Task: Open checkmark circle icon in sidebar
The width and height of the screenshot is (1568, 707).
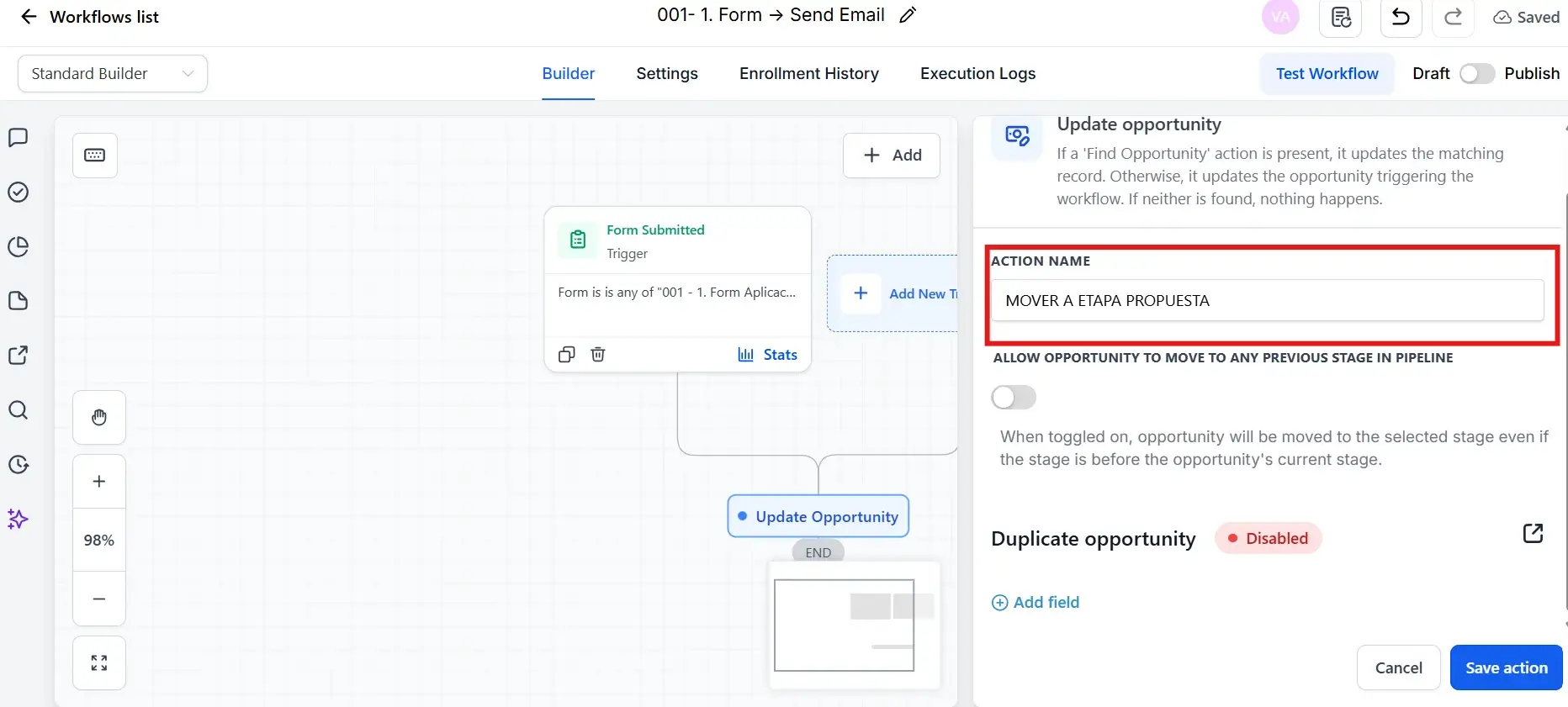Action: tap(18, 193)
